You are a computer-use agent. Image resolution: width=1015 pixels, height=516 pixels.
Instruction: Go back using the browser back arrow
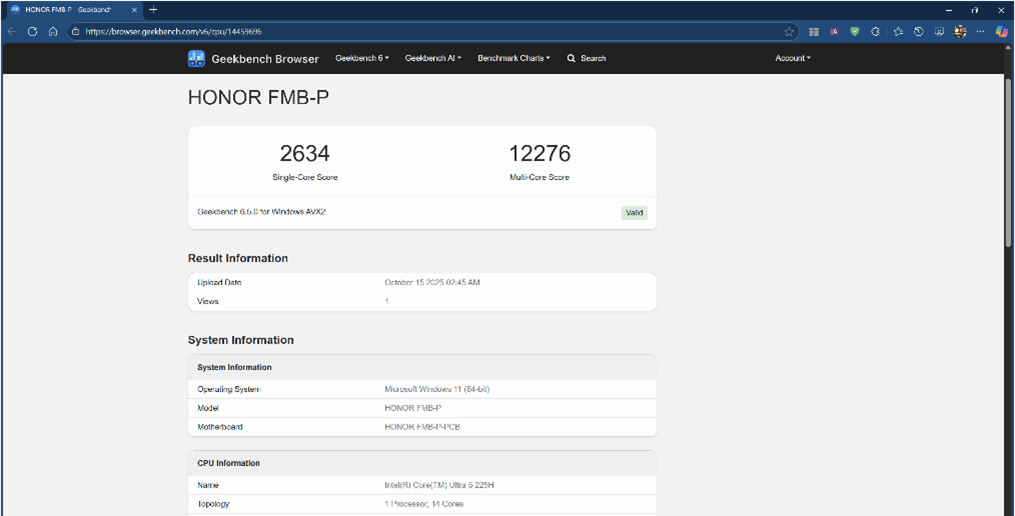[x=12, y=31]
